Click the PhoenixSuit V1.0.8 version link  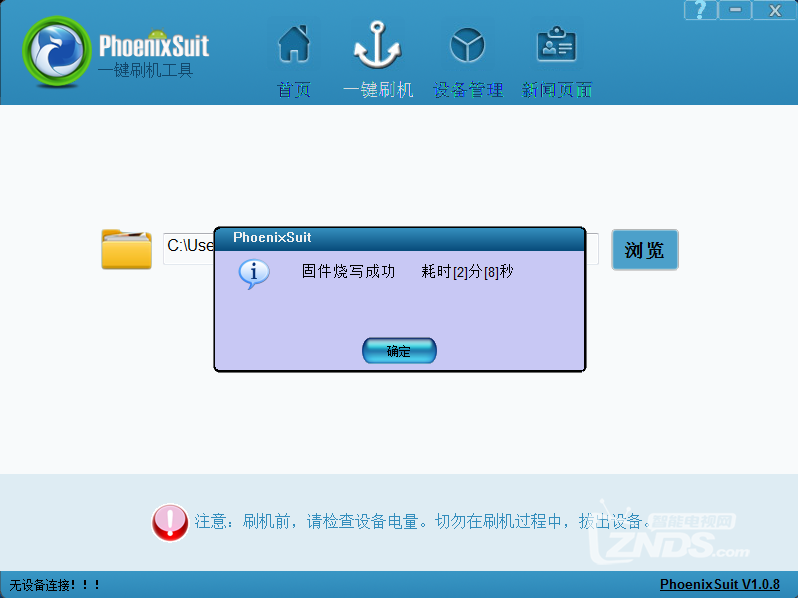pos(719,585)
